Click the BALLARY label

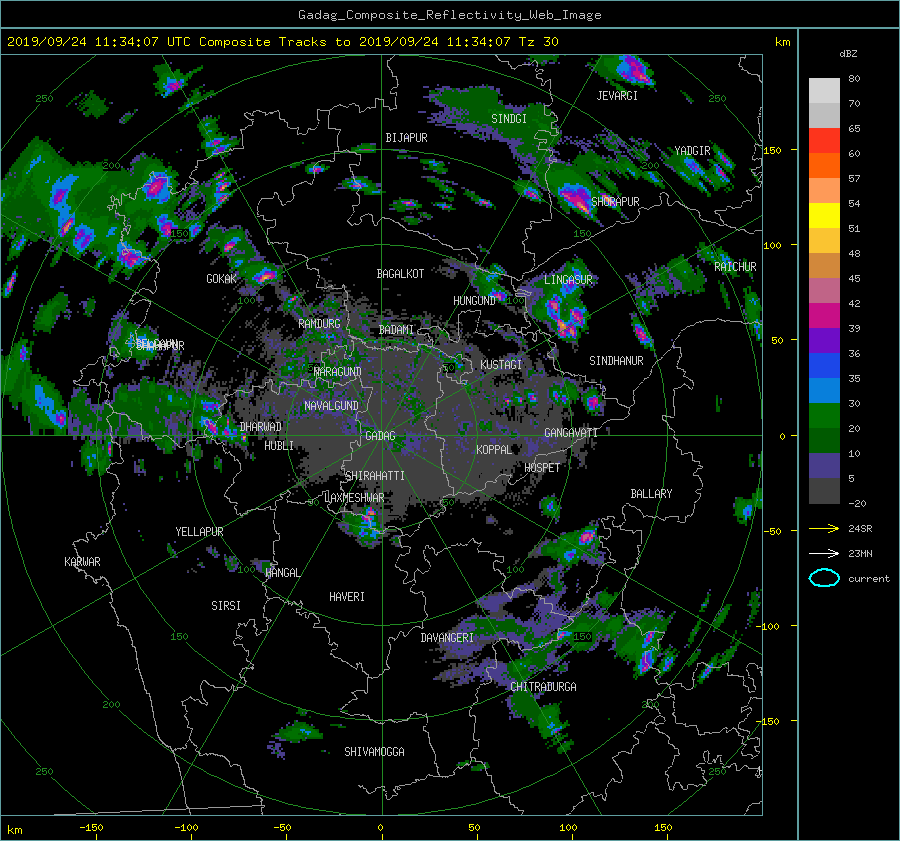(x=651, y=494)
